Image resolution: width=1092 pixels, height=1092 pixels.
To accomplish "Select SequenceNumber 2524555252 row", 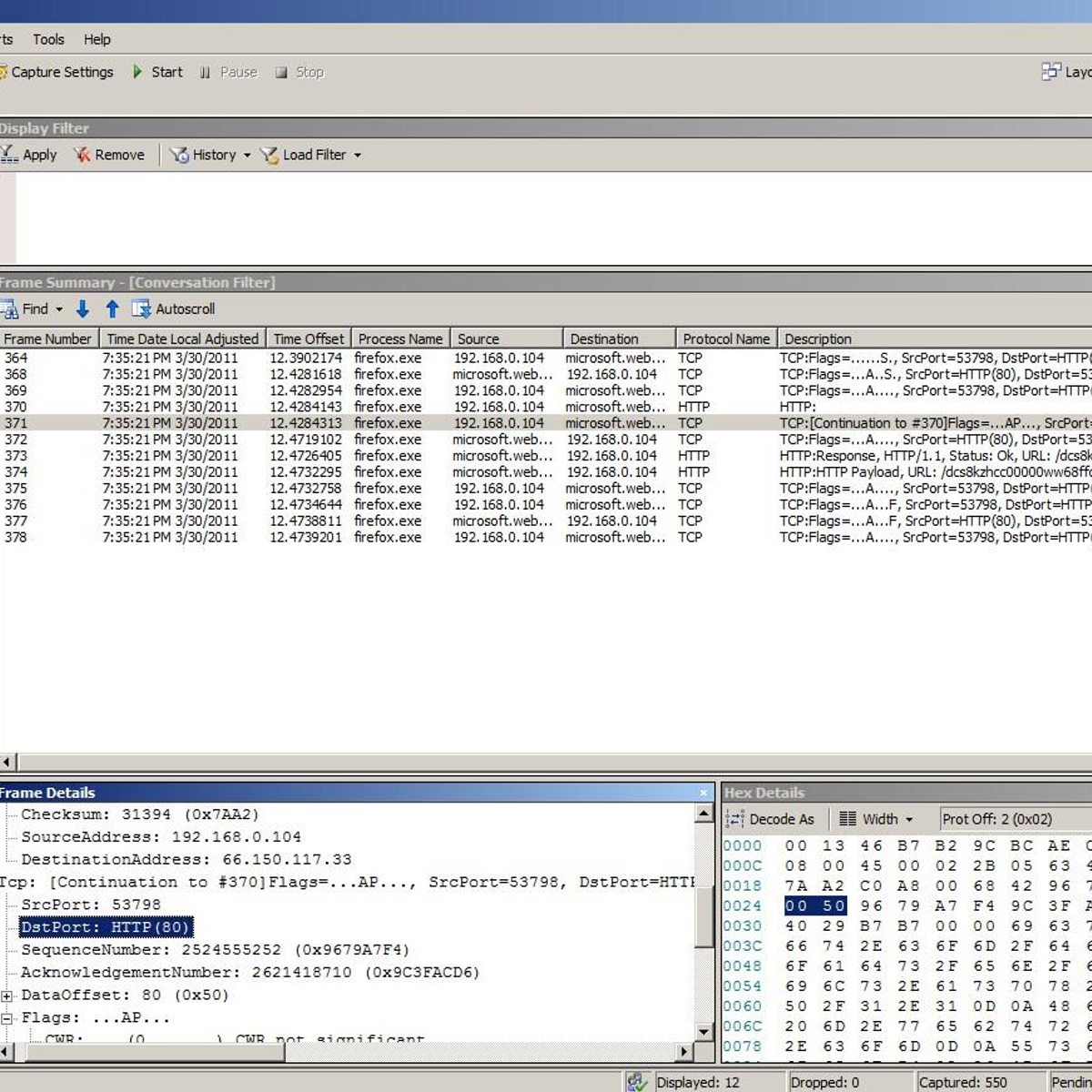I will [215, 950].
